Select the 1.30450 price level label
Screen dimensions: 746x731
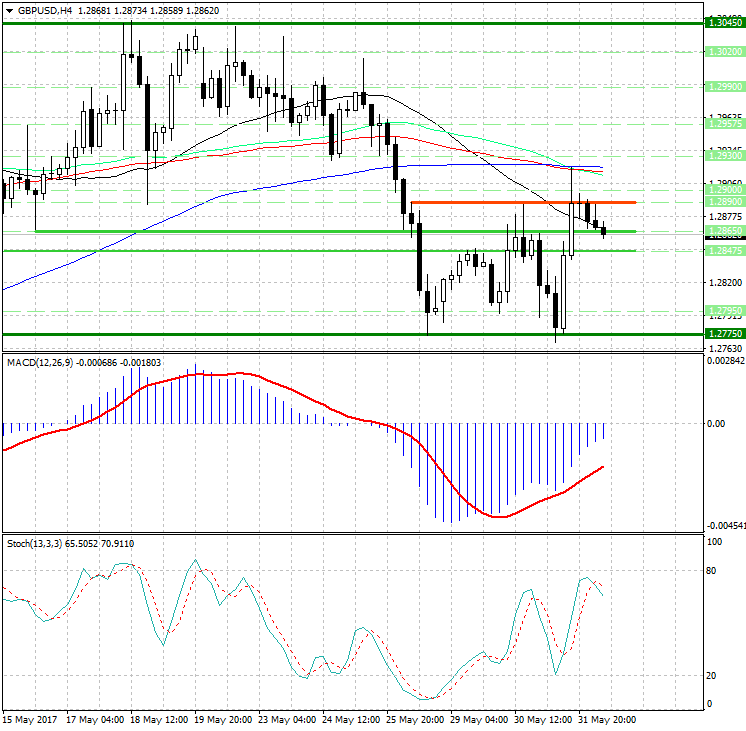723,21
